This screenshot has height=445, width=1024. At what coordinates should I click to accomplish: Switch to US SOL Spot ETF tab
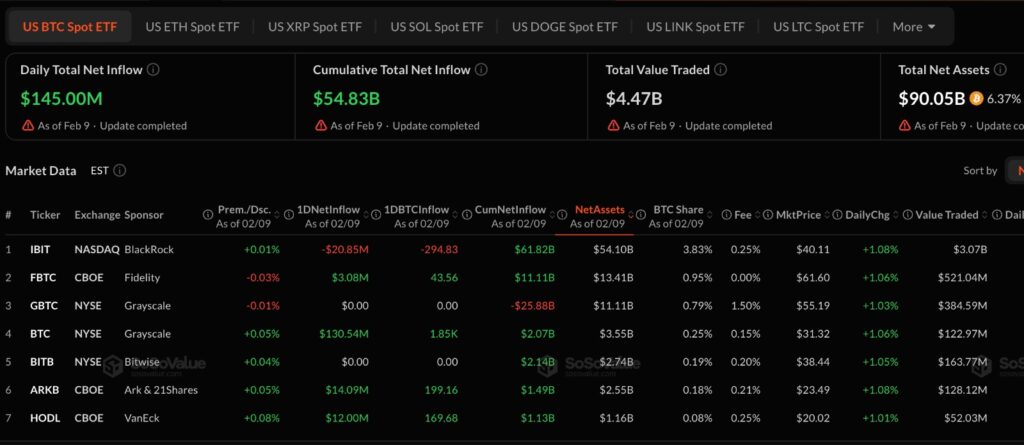[437, 27]
